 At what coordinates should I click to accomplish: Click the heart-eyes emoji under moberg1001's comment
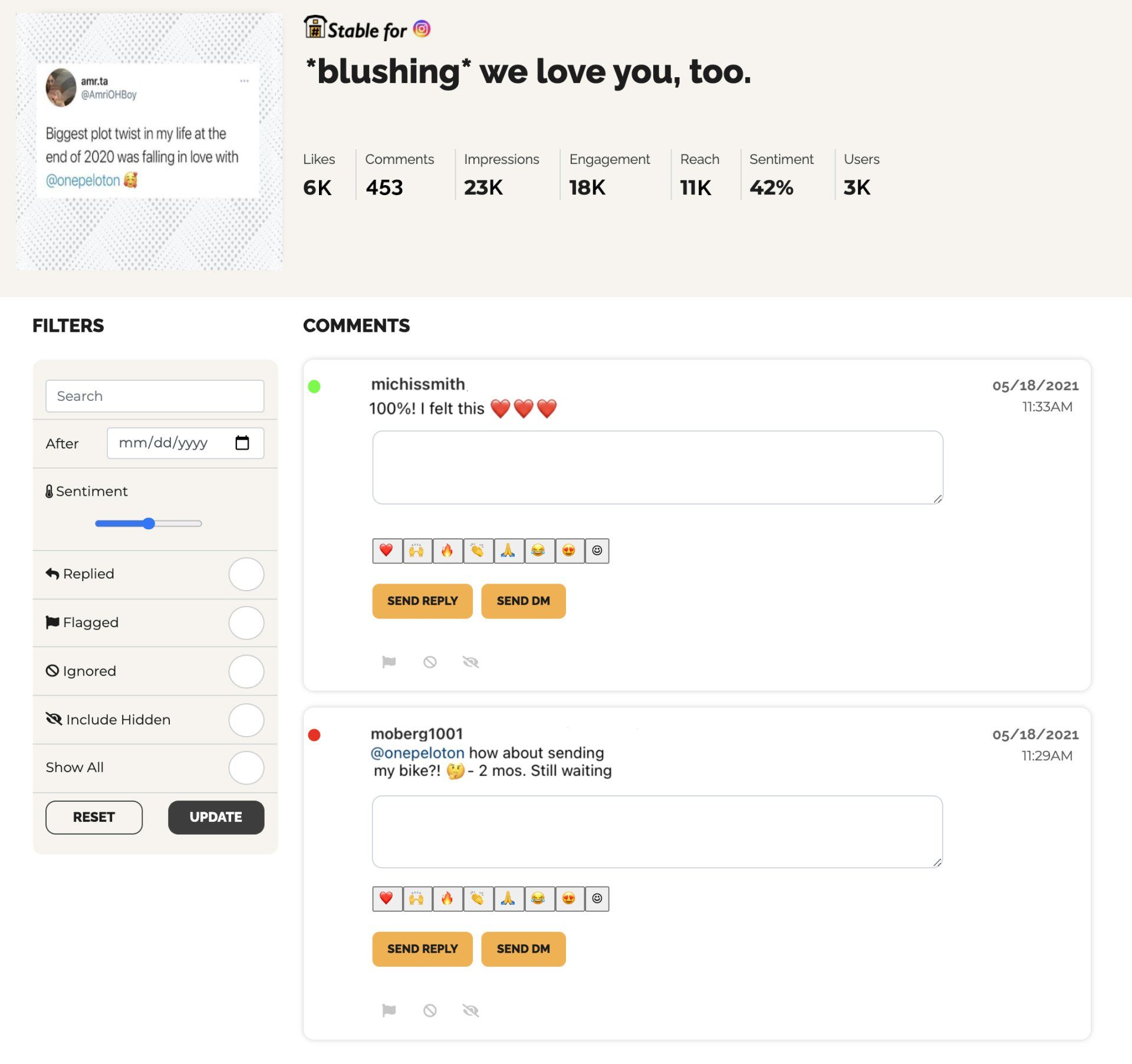[570, 899]
